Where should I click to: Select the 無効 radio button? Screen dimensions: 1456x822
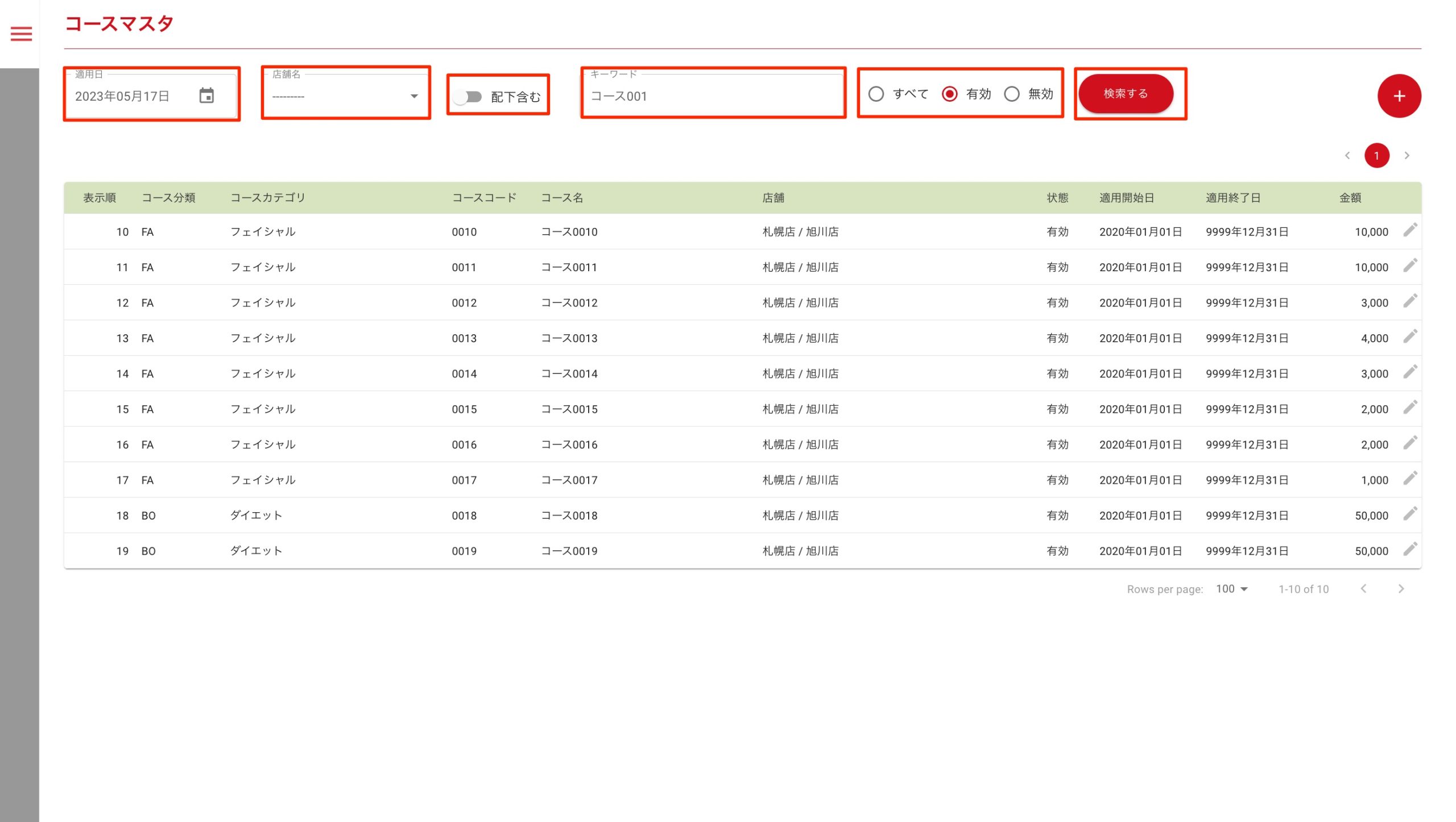tap(1012, 94)
